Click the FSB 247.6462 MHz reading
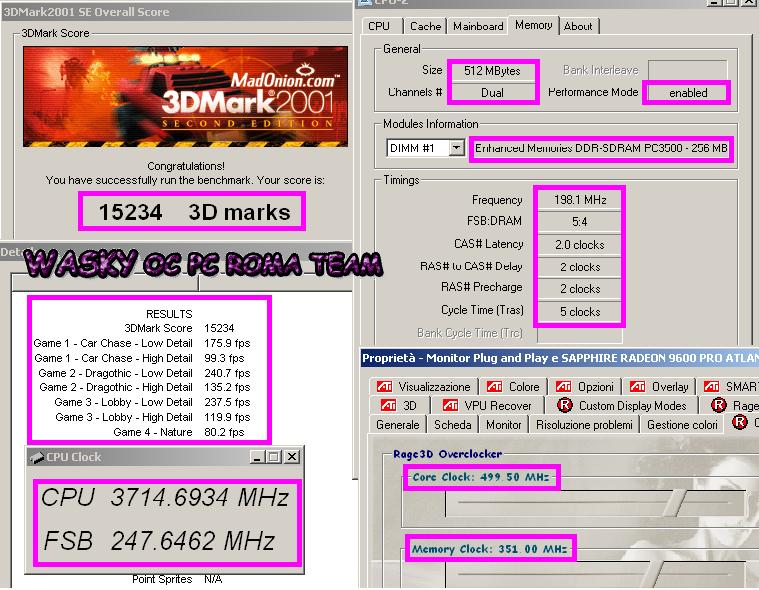The width and height of the screenshot is (759, 590). click(159, 541)
